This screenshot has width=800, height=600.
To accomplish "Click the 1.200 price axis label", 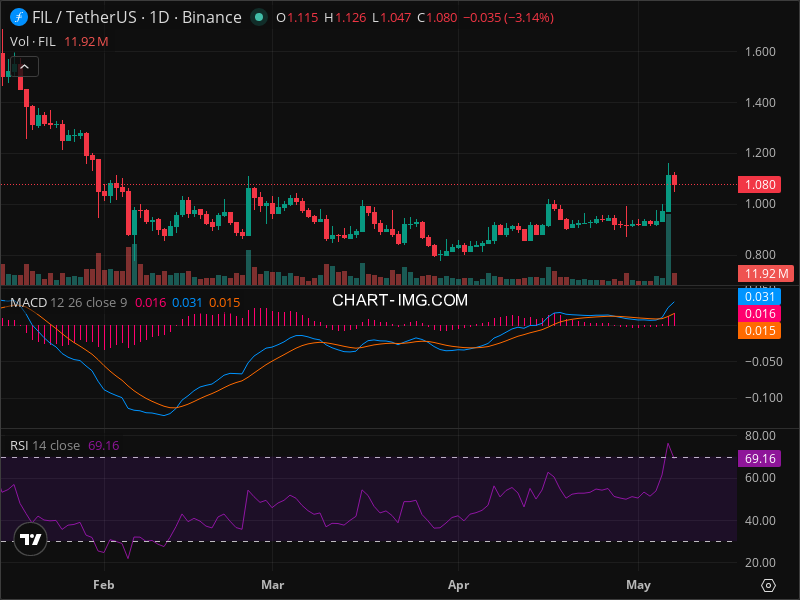I will tap(760, 153).
